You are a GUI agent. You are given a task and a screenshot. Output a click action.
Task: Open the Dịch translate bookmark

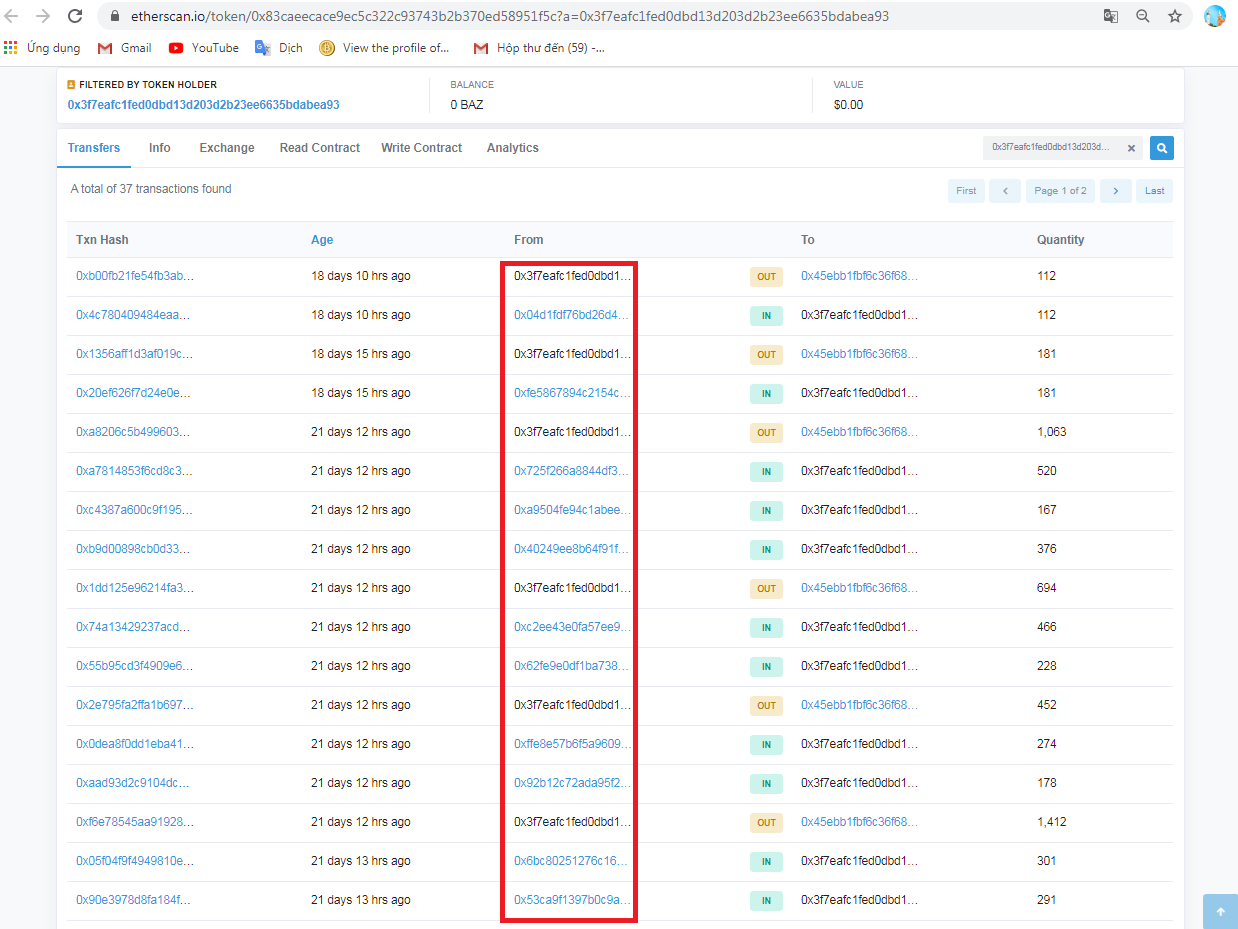point(279,48)
